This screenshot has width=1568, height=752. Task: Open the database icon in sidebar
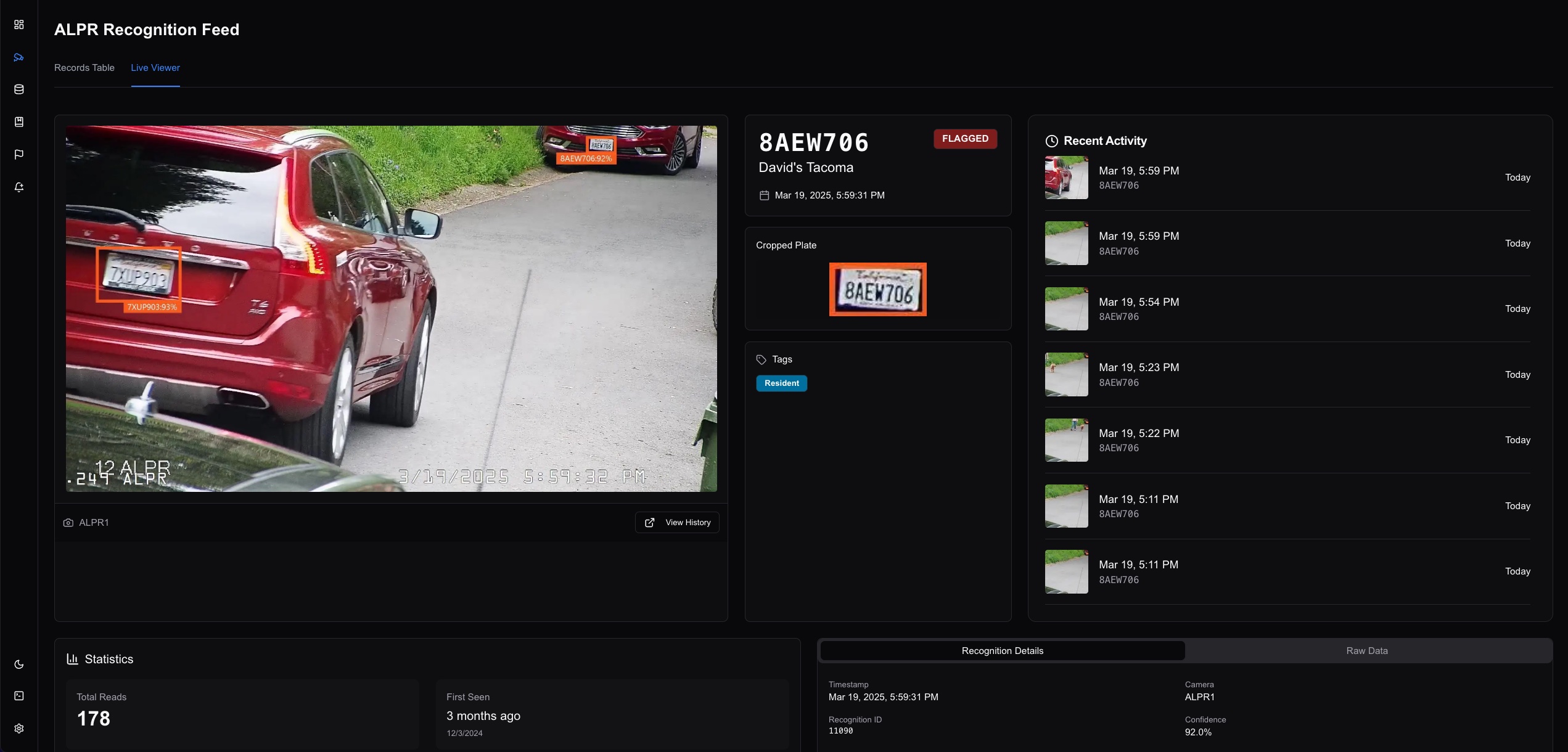(x=19, y=89)
